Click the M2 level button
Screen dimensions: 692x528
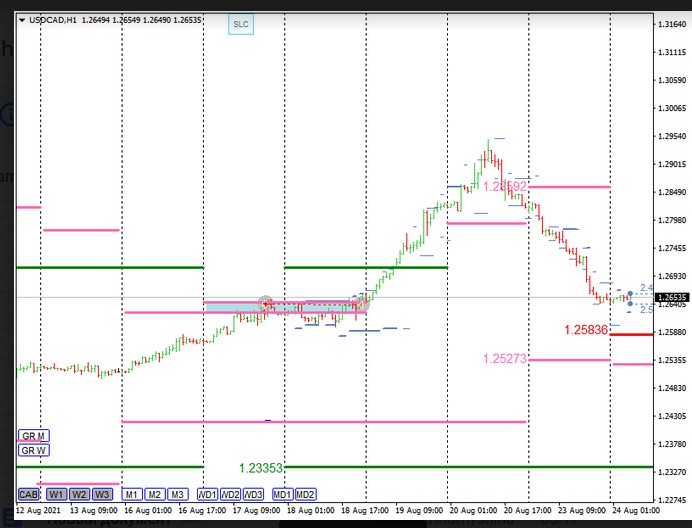(x=155, y=494)
